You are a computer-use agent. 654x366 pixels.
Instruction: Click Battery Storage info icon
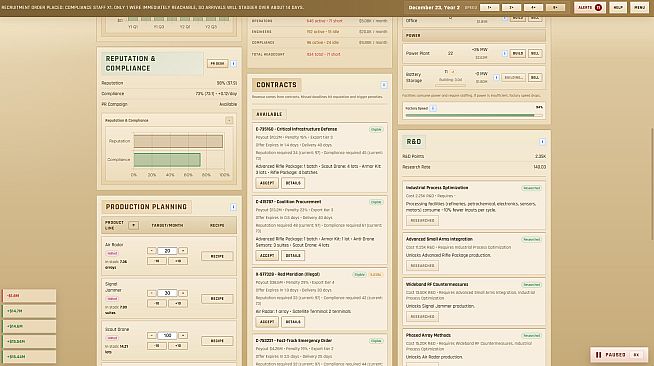coord(496,78)
